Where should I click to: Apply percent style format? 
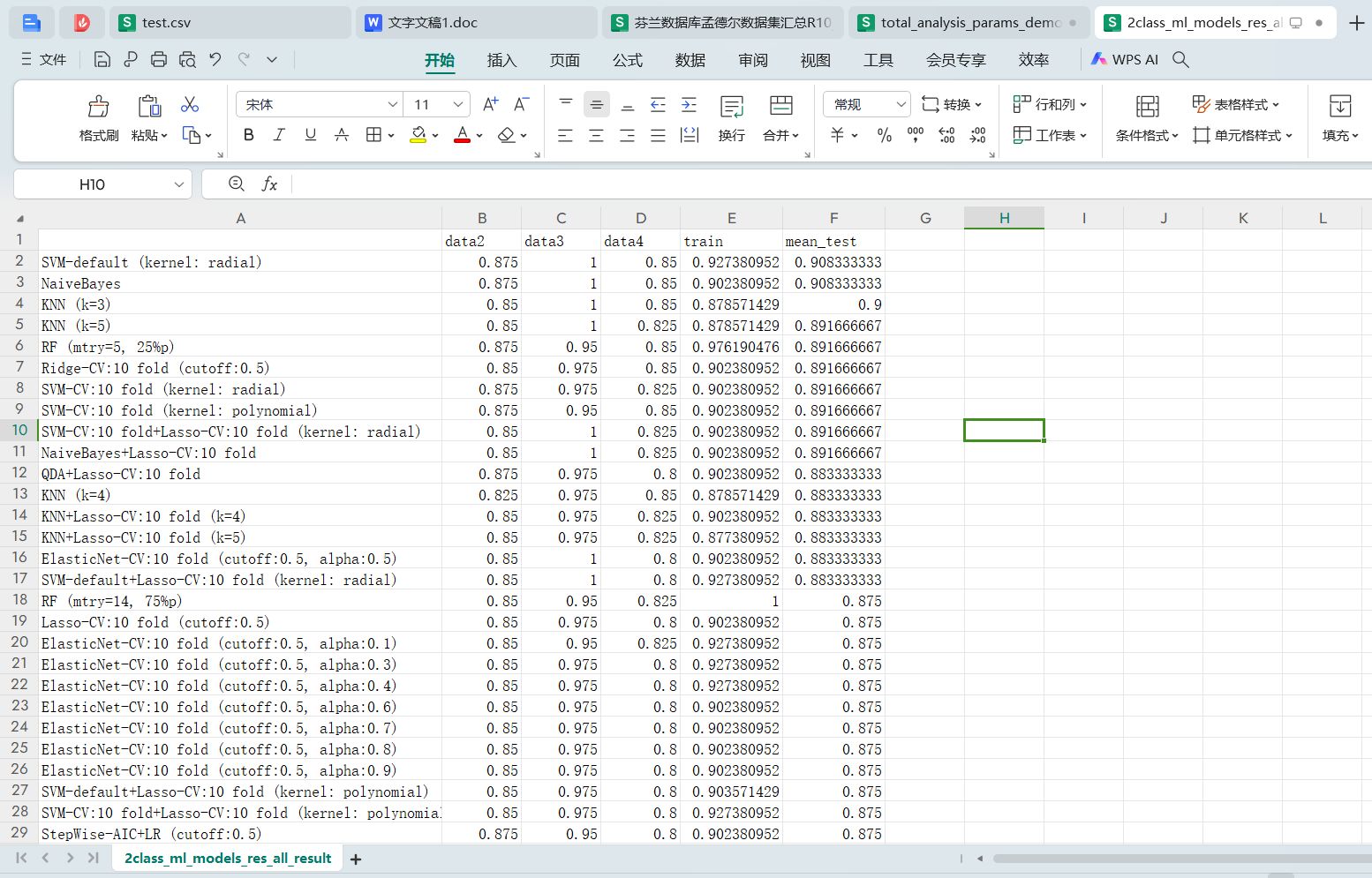click(x=885, y=135)
